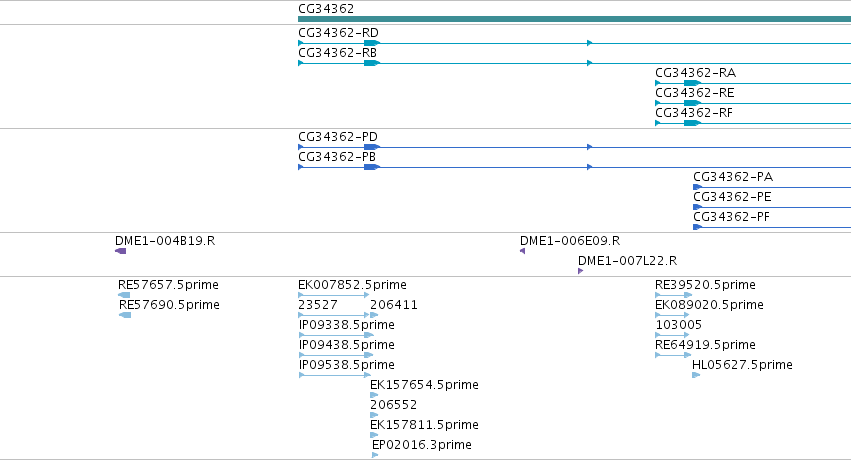Select the DME1-007L22.R feature label
The image size is (851, 460).
tap(627, 261)
